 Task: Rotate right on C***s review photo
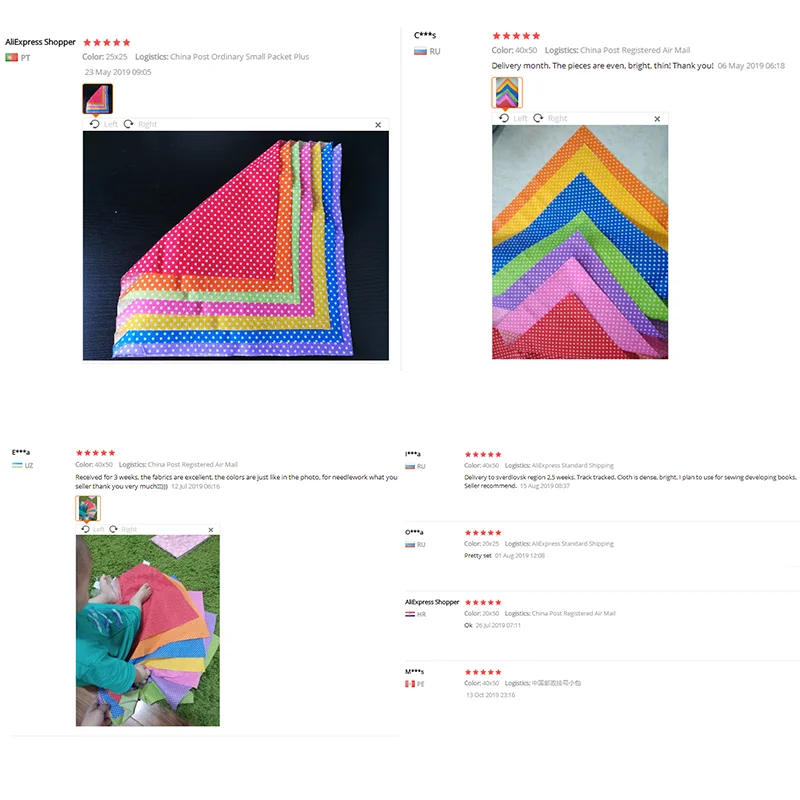(x=550, y=118)
